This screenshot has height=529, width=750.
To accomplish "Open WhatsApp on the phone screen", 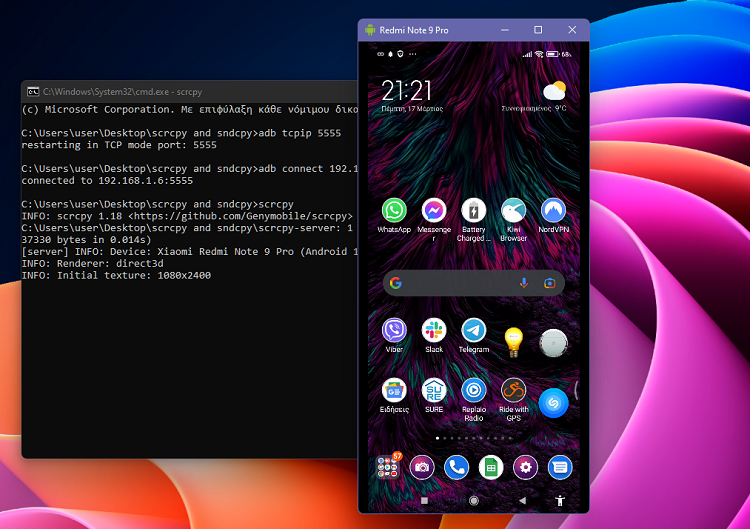I will (394, 210).
